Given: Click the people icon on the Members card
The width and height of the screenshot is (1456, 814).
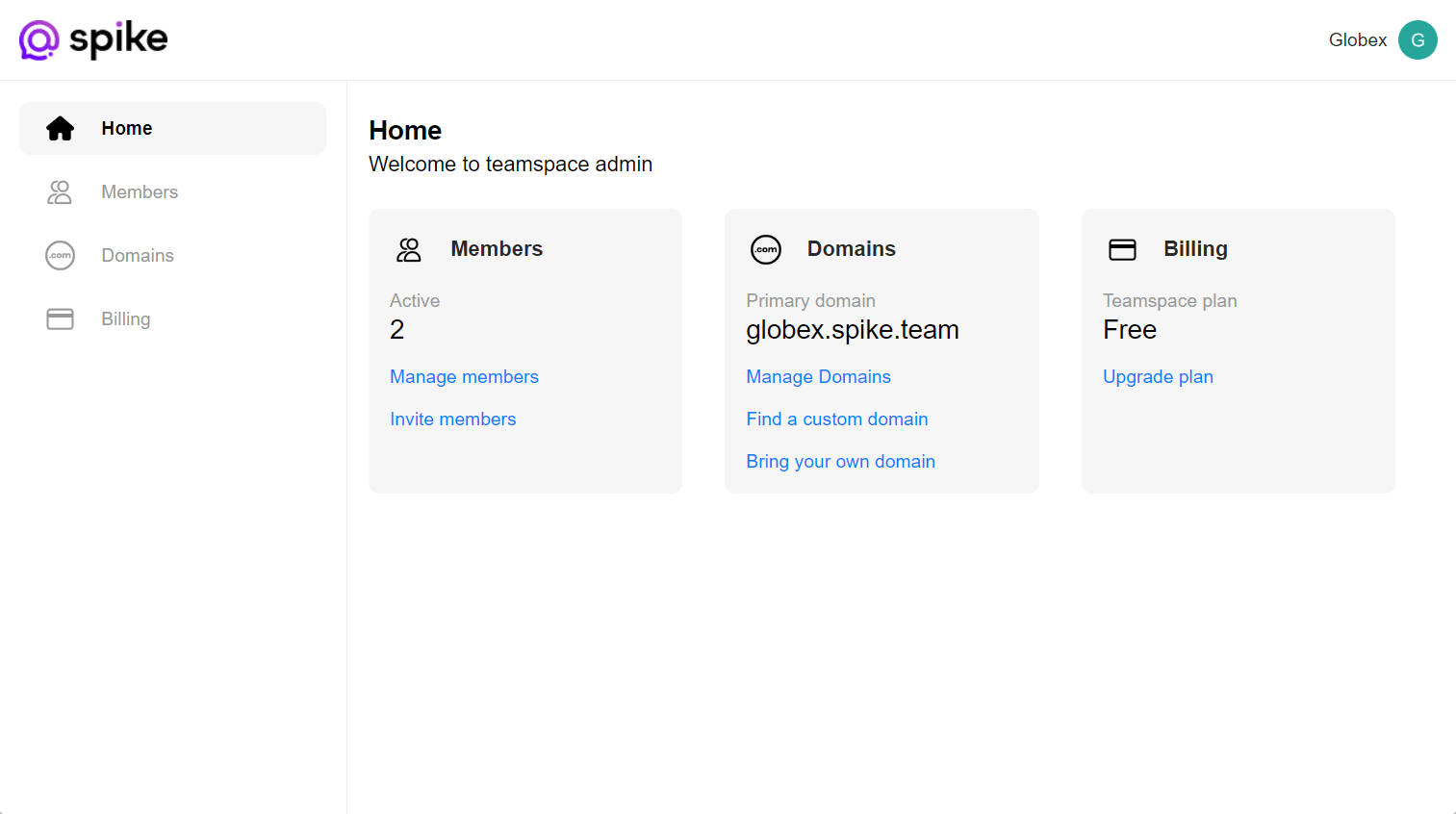Looking at the screenshot, I should 408,249.
